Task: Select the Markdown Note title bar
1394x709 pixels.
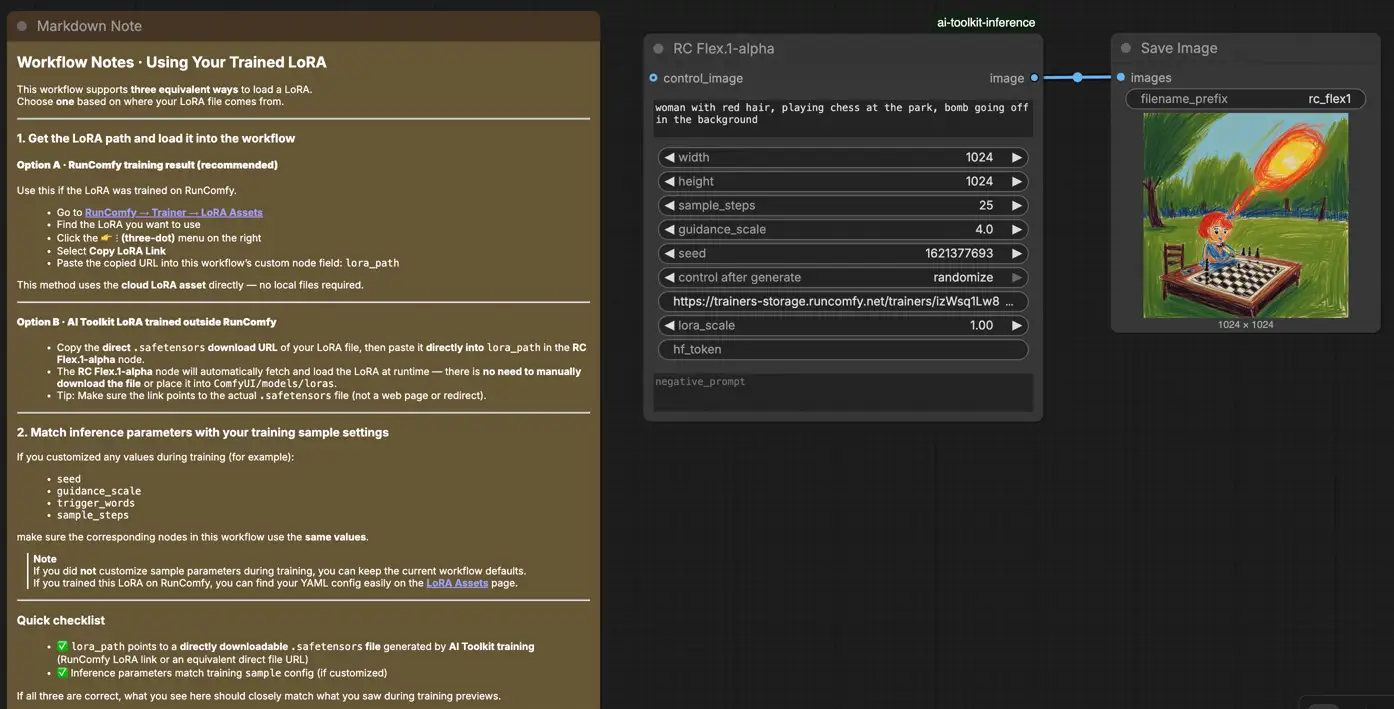Action: tap(303, 26)
